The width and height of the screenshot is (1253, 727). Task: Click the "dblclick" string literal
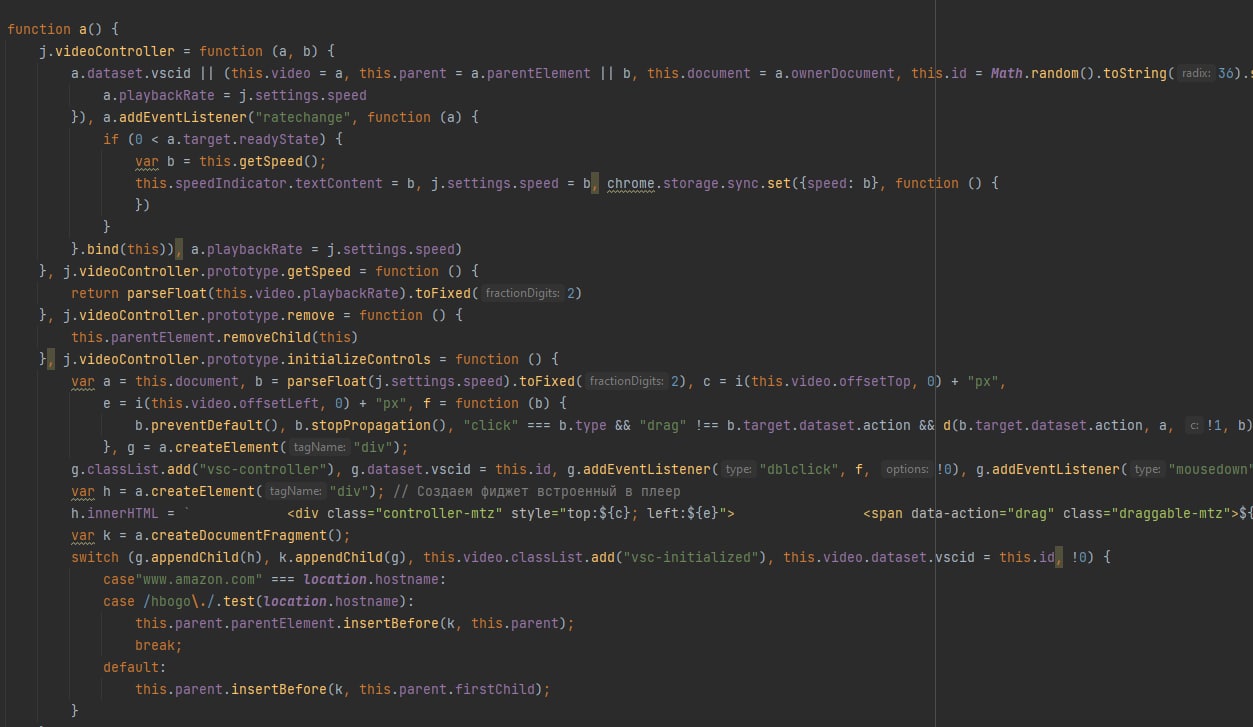click(800, 469)
